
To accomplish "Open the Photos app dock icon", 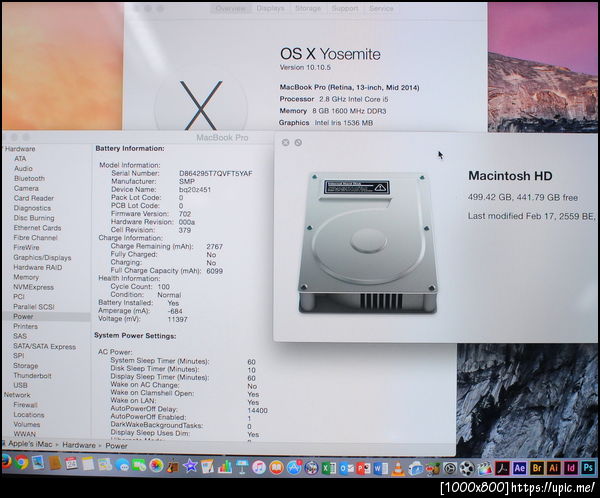I will 156,465.
